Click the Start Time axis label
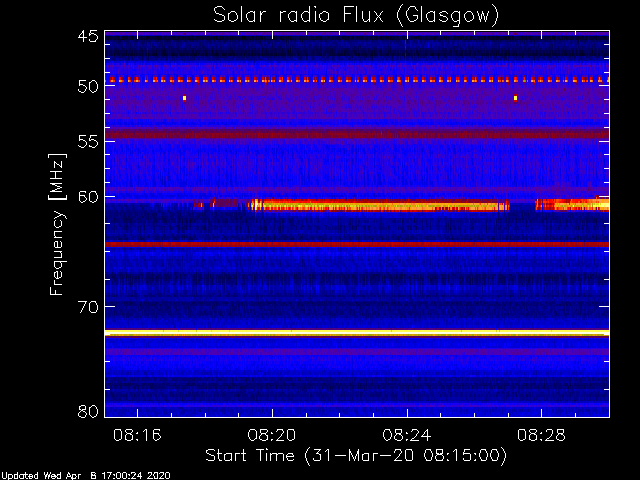This screenshot has height=480, width=640. (356, 456)
